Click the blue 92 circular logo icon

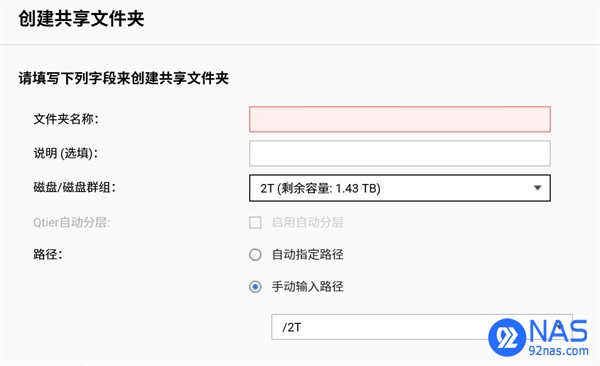point(507,337)
